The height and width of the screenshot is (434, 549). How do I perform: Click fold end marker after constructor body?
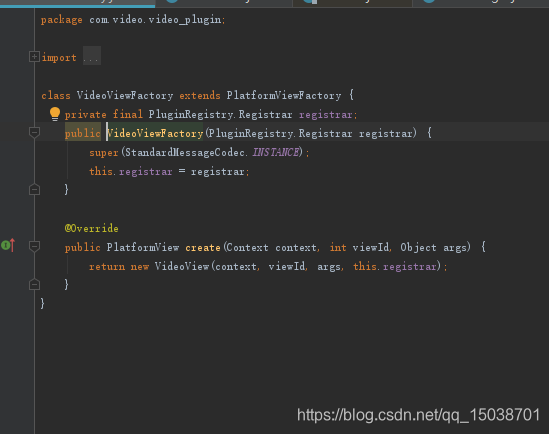point(34,190)
